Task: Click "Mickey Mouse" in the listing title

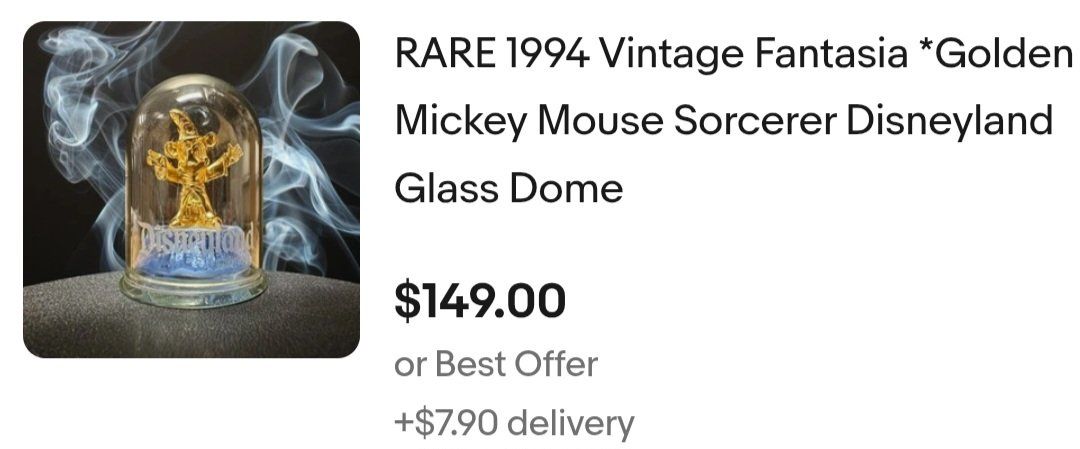Action: [529, 121]
